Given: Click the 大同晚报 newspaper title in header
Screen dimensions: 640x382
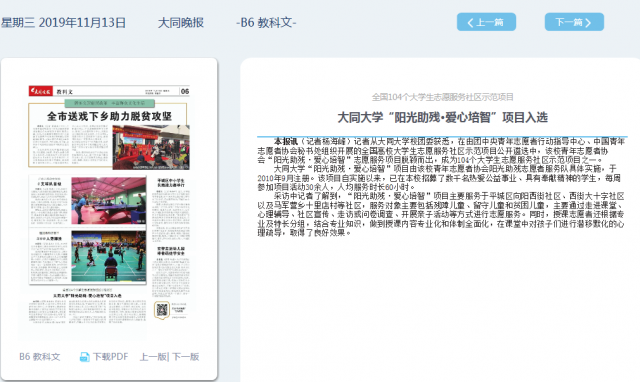Looking at the screenshot, I should point(181,22).
